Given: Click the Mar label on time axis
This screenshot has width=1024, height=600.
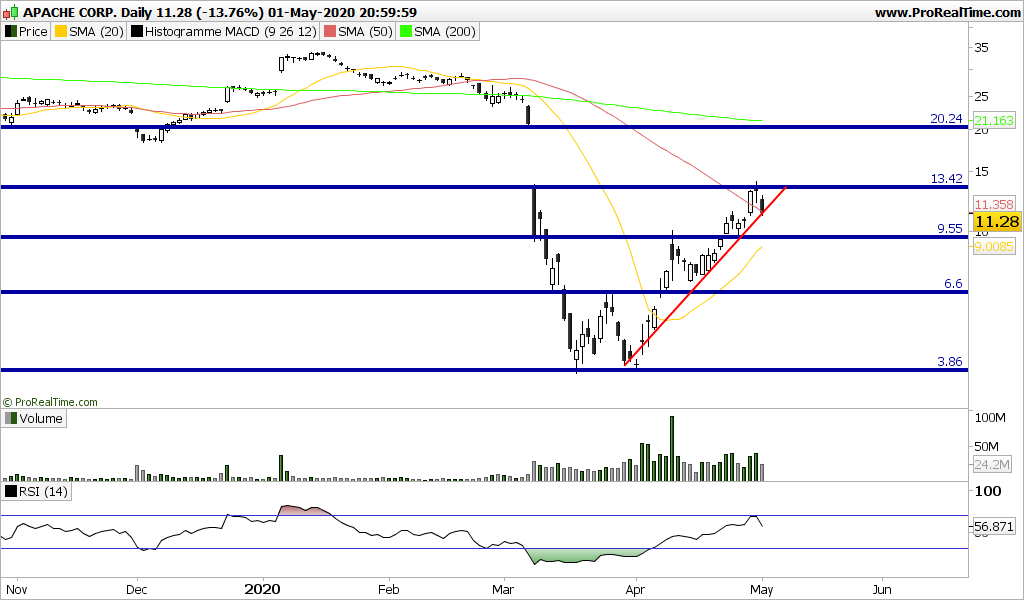Looking at the screenshot, I should [x=503, y=590].
